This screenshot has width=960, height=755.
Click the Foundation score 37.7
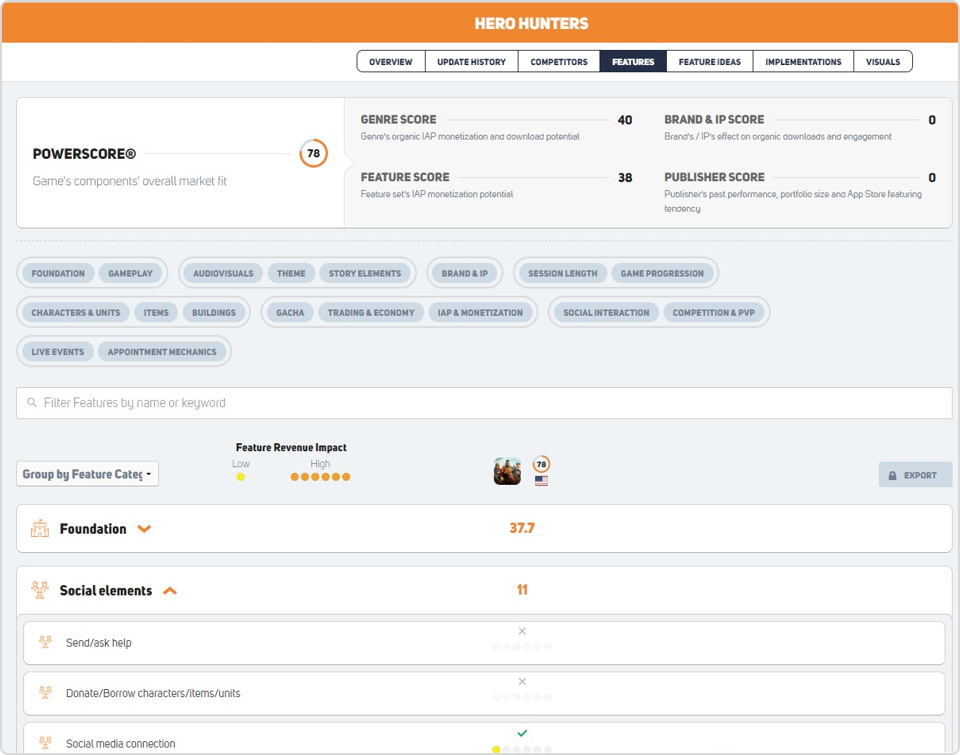pyautogui.click(x=522, y=528)
